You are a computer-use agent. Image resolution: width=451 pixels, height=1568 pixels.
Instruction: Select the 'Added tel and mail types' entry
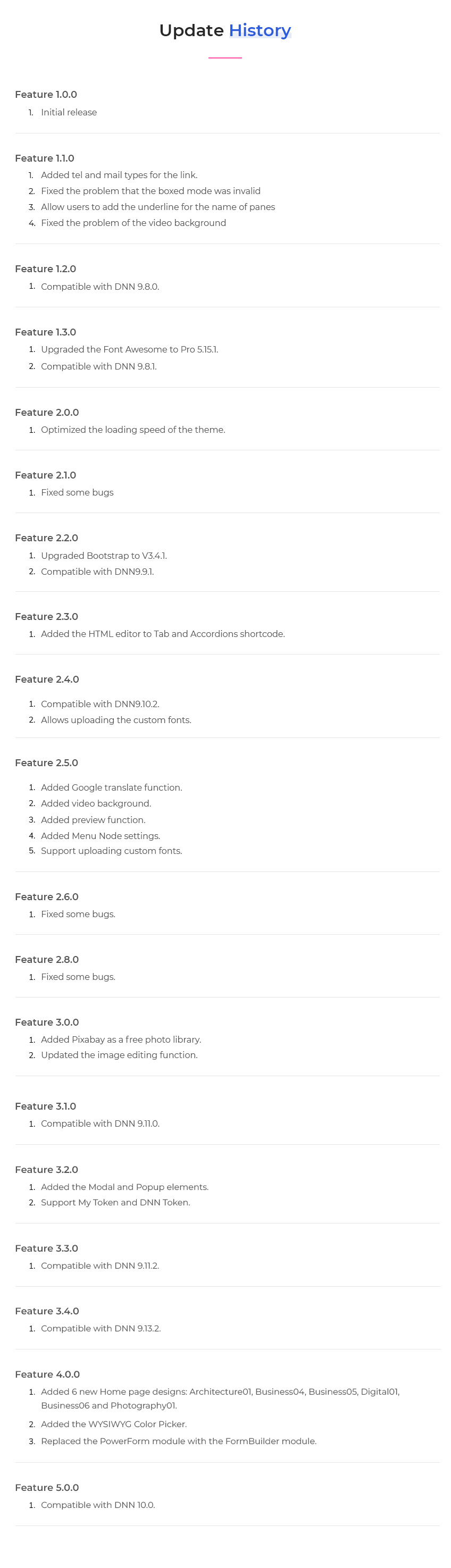pos(119,175)
